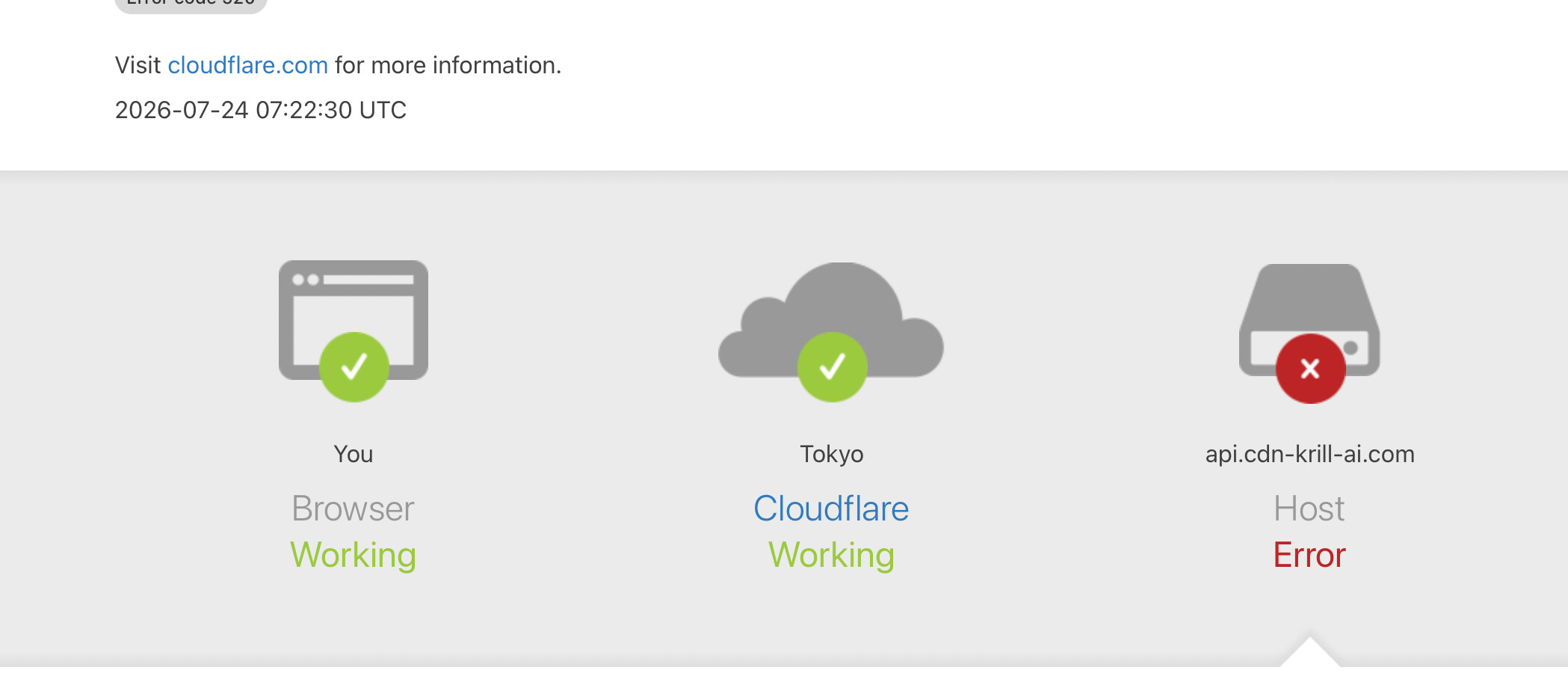Click the Host heading text
Image resolution: width=1568 pixels, height=685 pixels.
(x=1309, y=509)
